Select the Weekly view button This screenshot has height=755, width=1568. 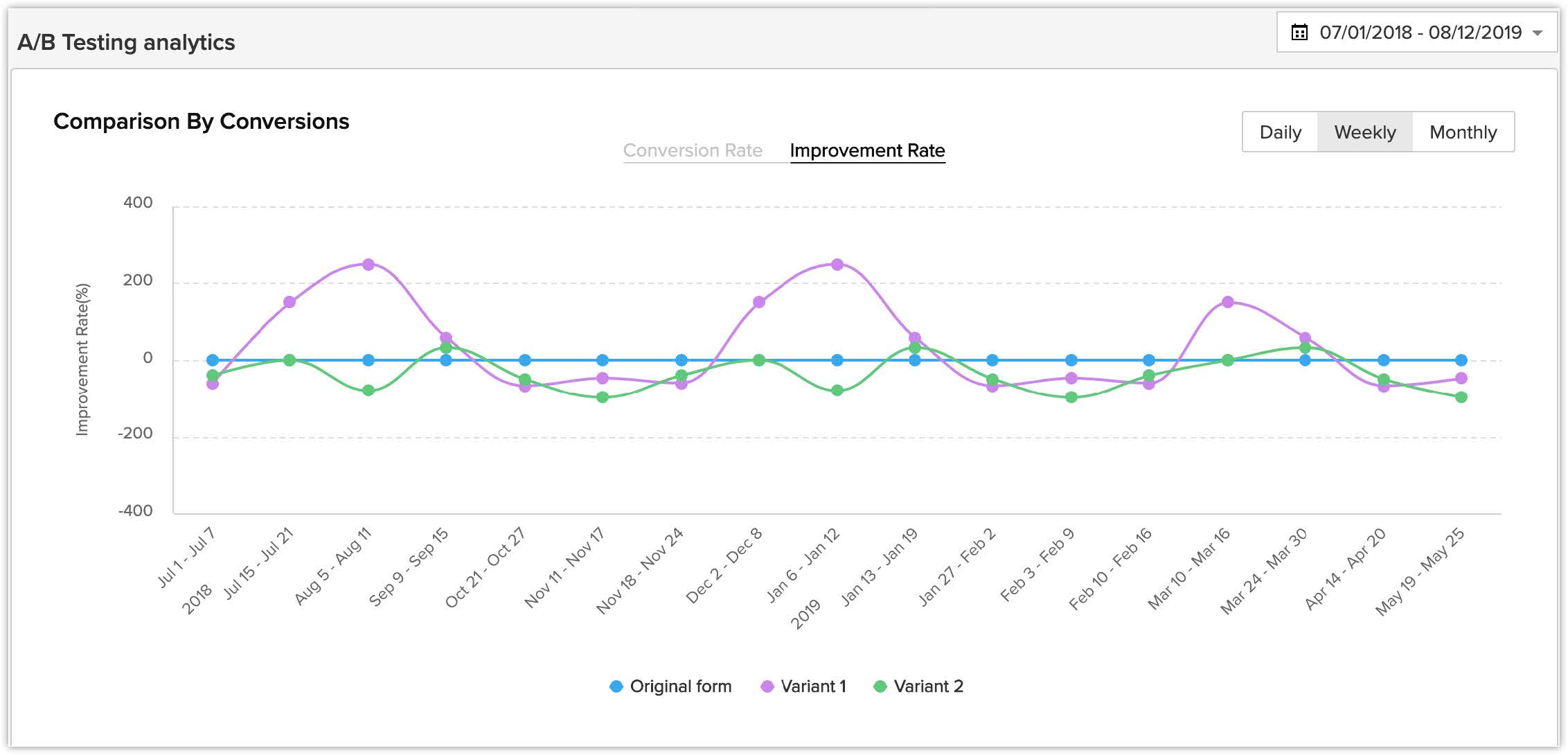(x=1364, y=132)
